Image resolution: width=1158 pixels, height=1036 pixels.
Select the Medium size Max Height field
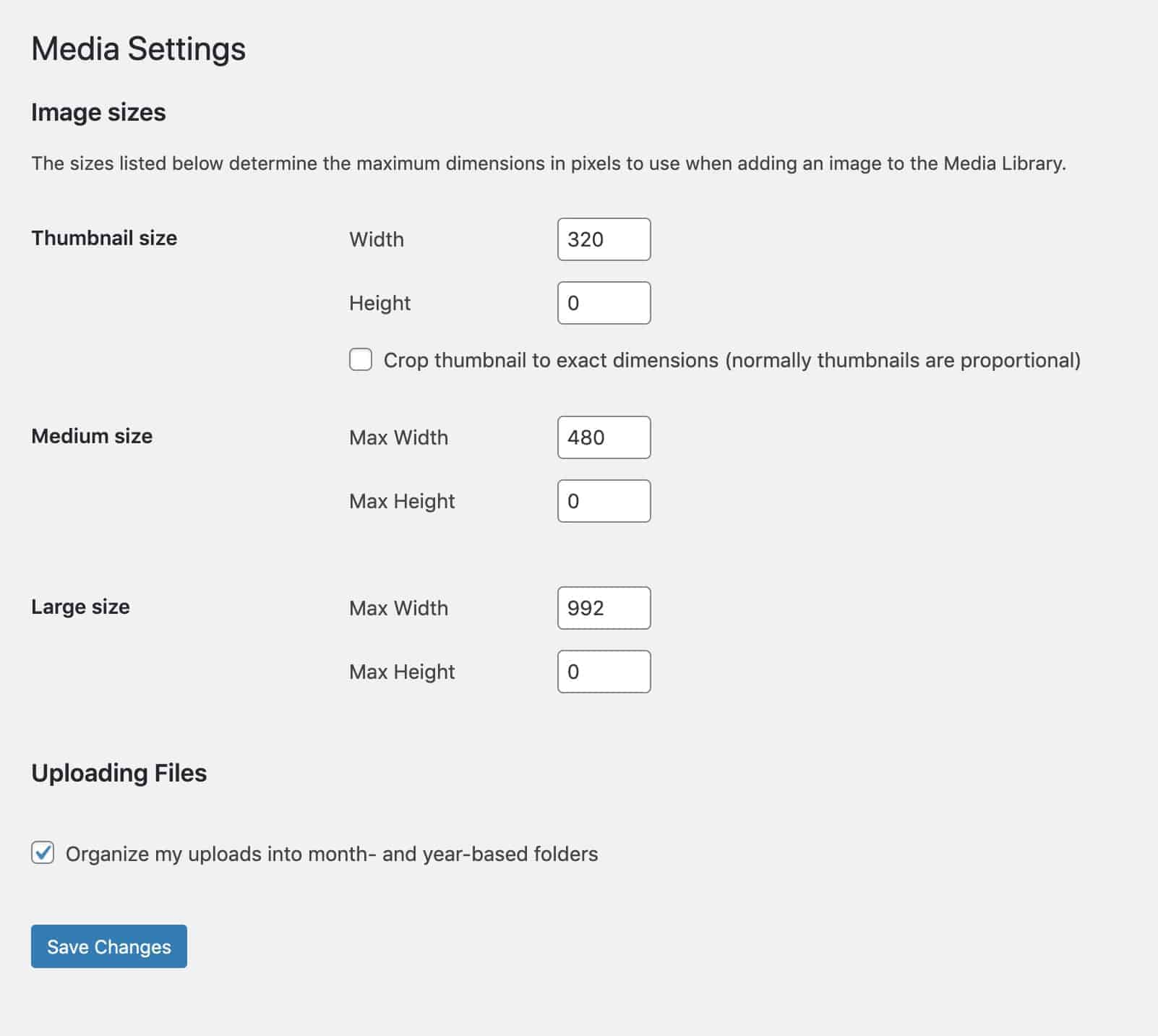point(604,500)
